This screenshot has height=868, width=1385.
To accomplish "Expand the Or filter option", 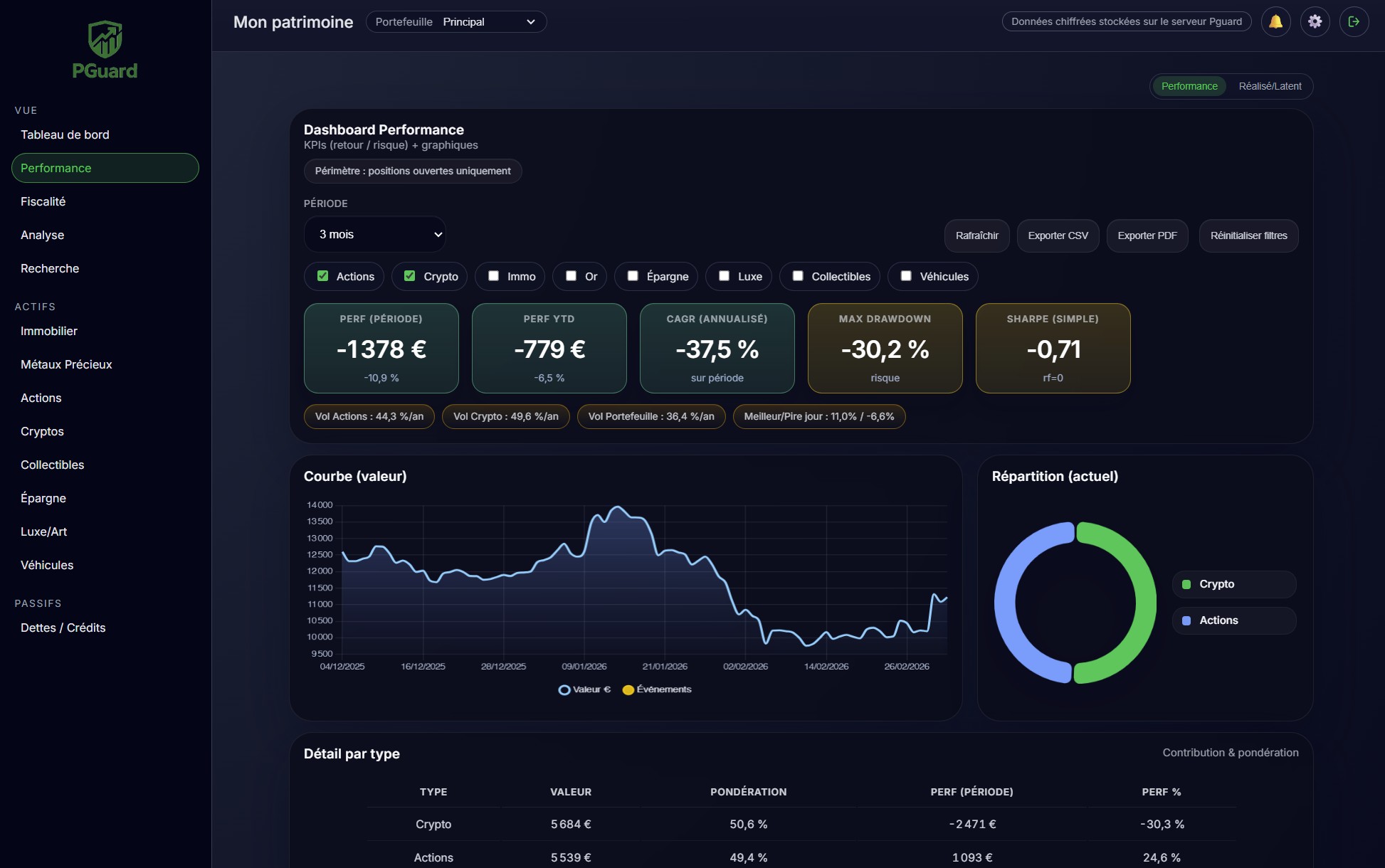I will (570, 276).
